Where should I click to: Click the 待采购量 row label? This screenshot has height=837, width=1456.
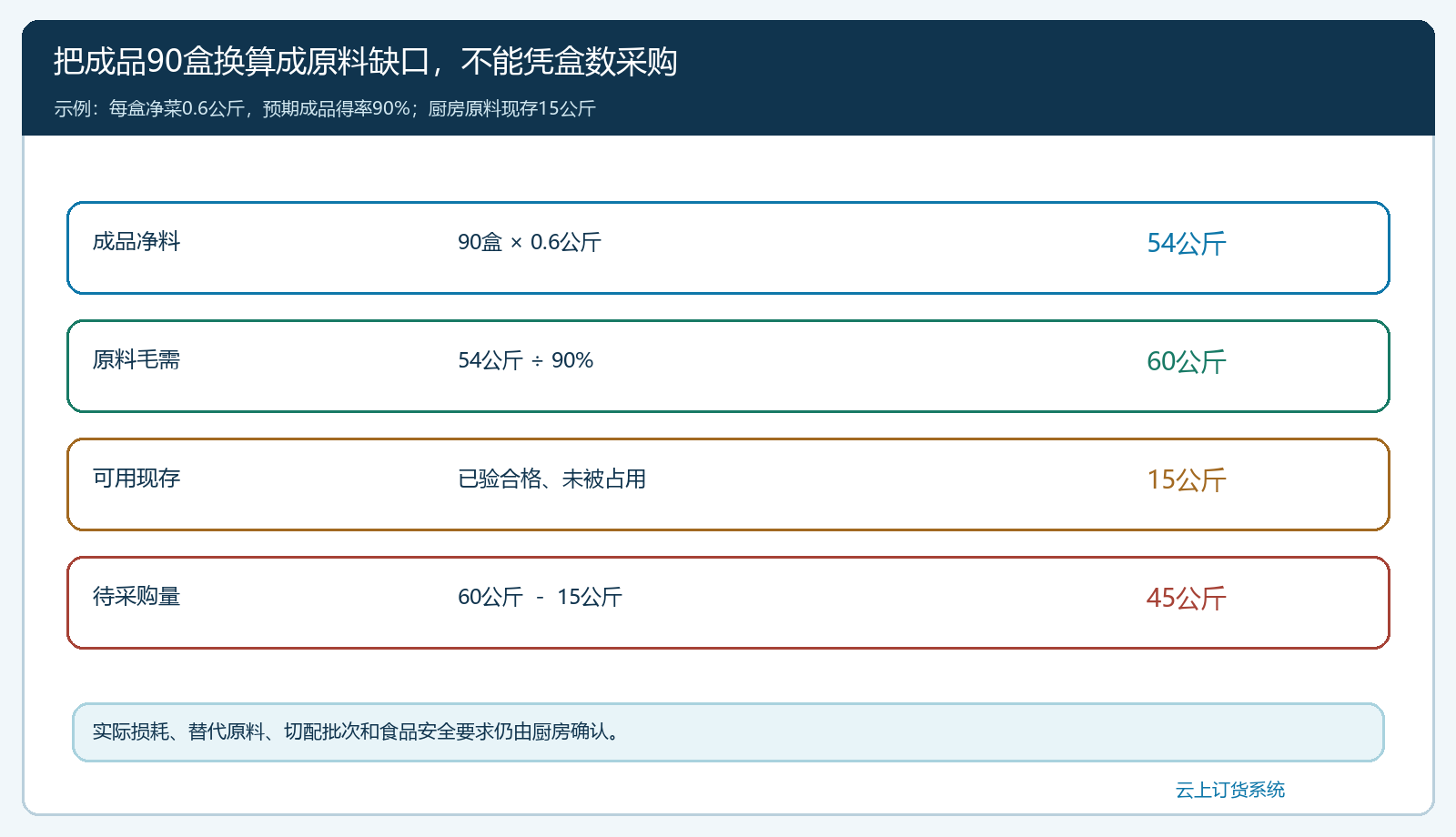136,597
